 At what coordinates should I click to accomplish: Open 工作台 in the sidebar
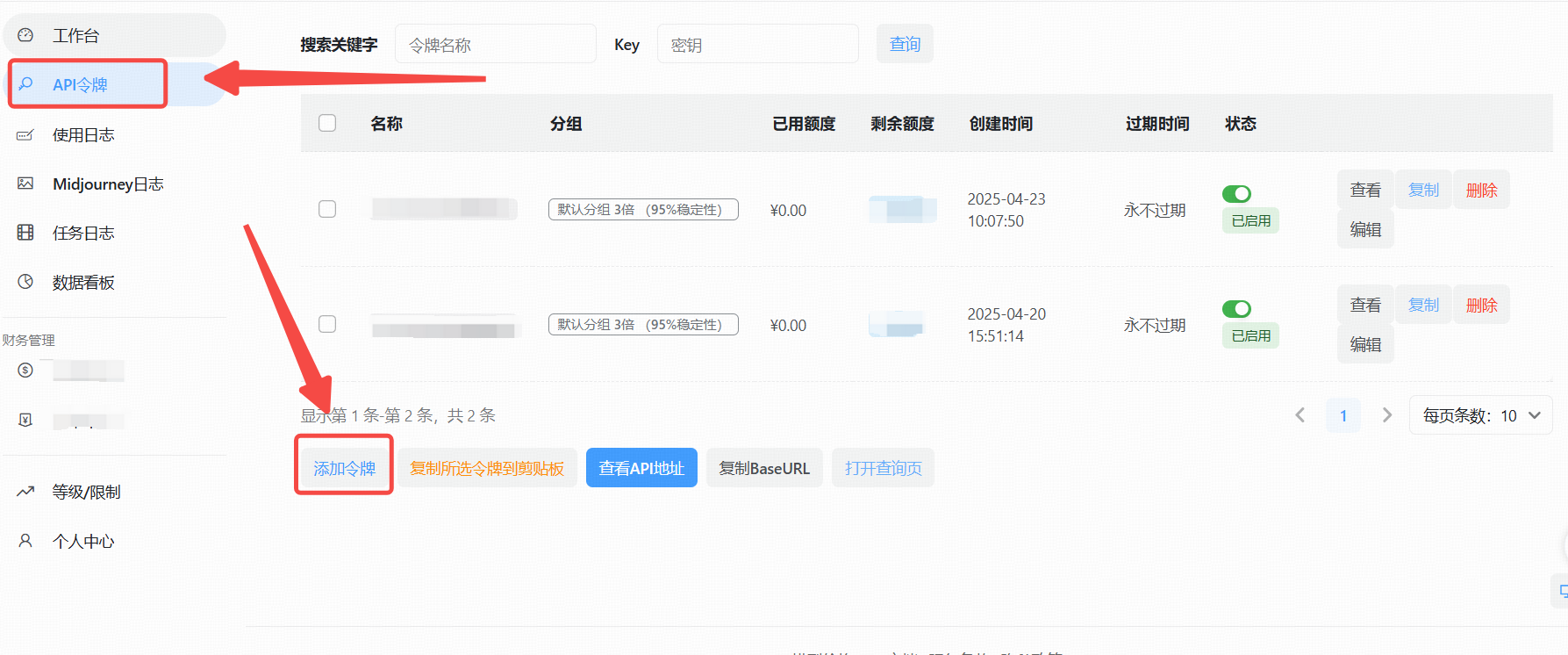coord(115,35)
